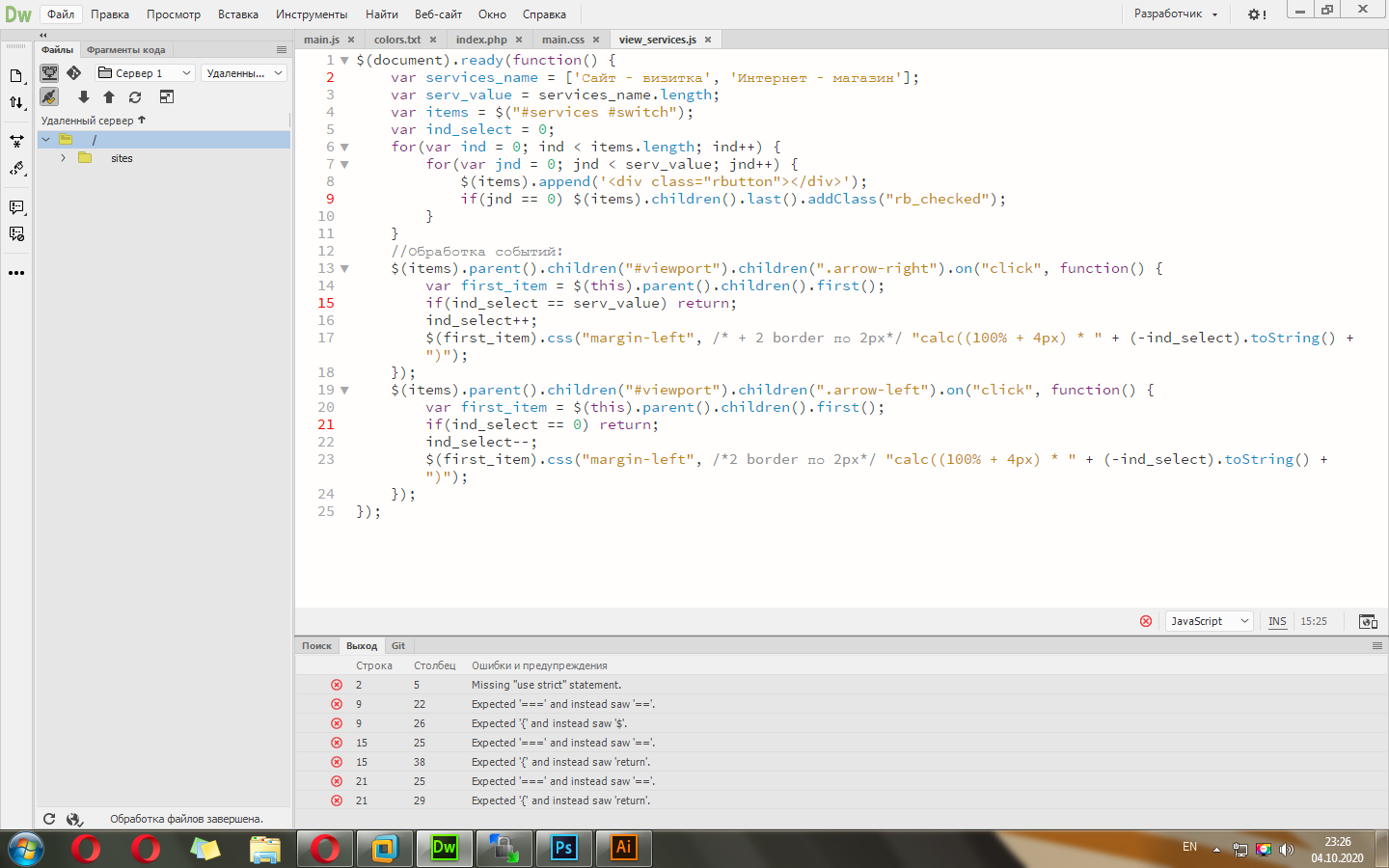Collapse click handler at line 13
1389x868 pixels.
[x=344, y=269]
